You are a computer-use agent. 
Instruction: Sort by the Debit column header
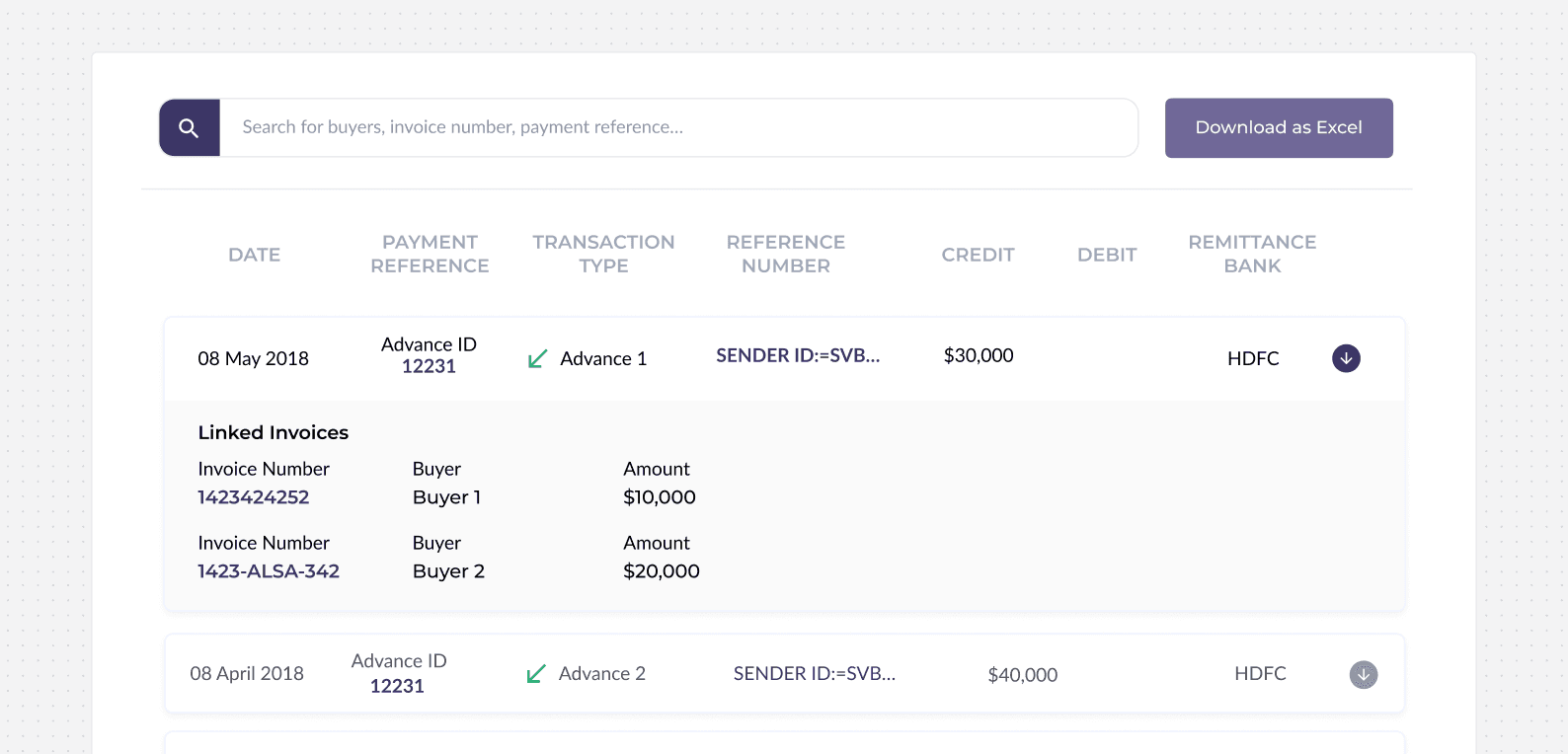[x=1107, y=255]
